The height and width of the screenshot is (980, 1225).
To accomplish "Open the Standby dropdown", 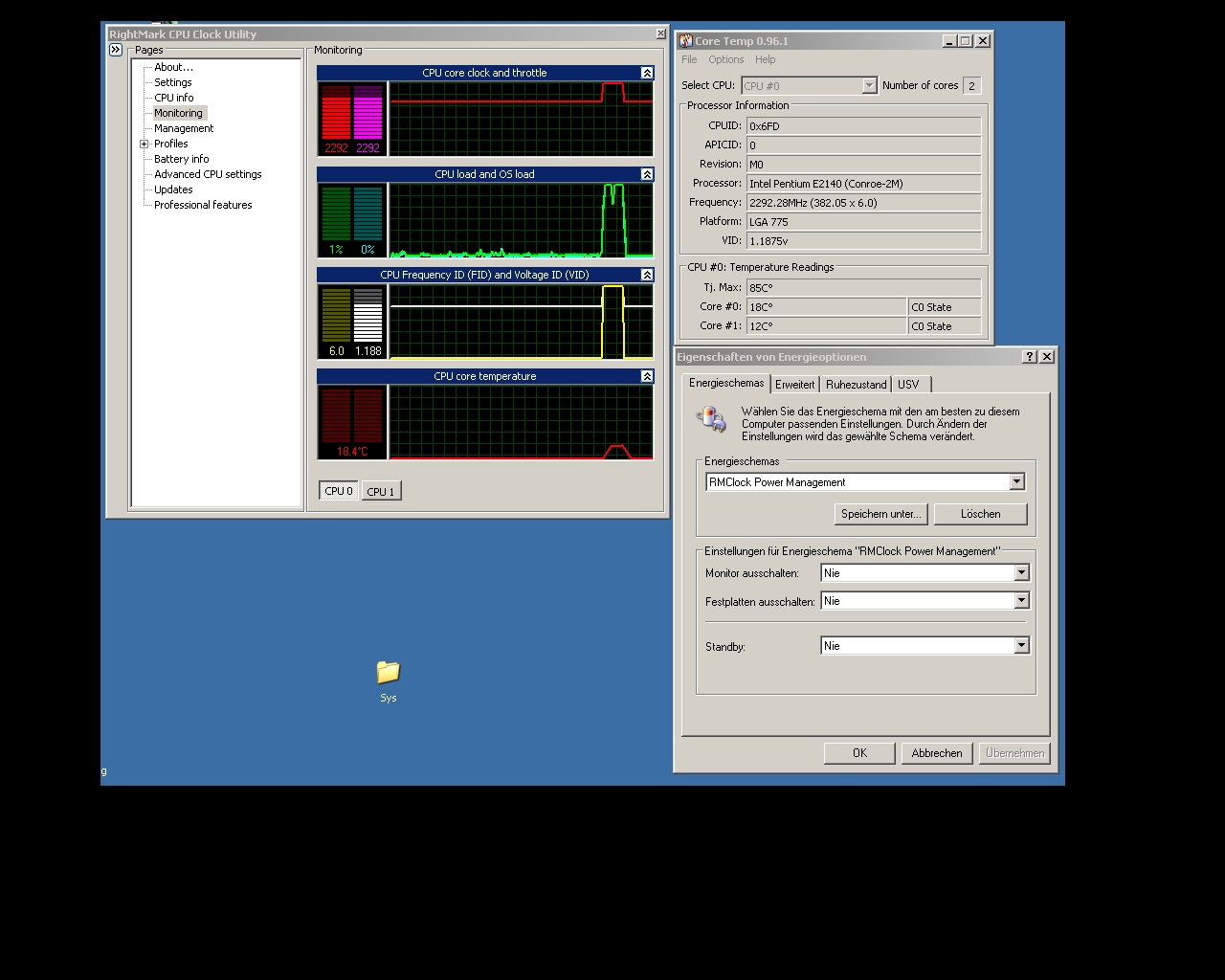I will 1021,646.
